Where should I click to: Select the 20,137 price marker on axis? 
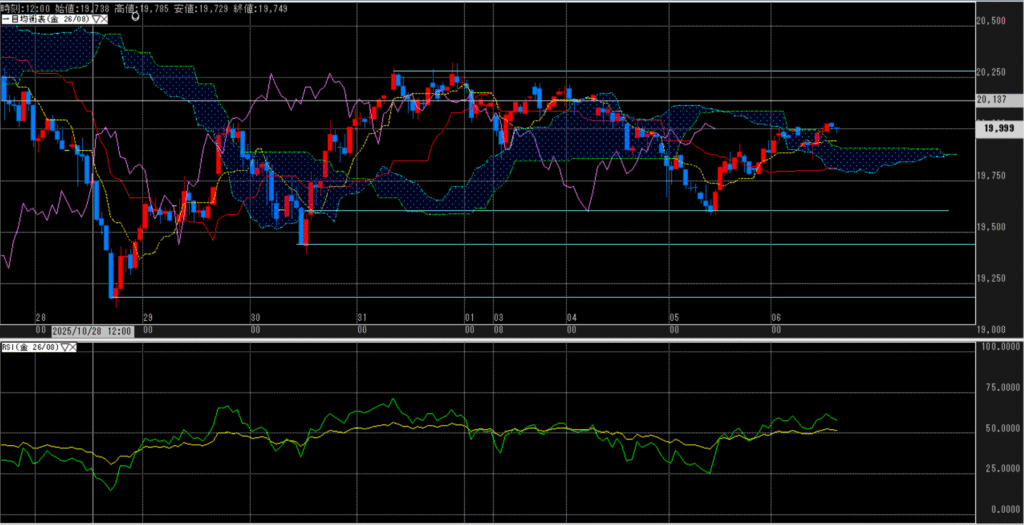(996, 100)
